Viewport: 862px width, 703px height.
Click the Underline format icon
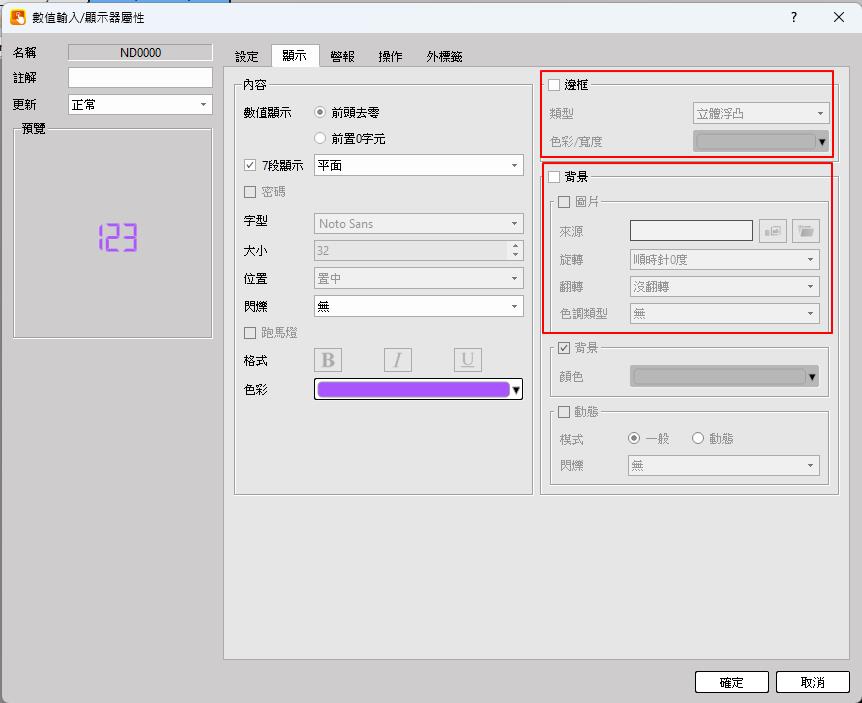click(467, 360)
